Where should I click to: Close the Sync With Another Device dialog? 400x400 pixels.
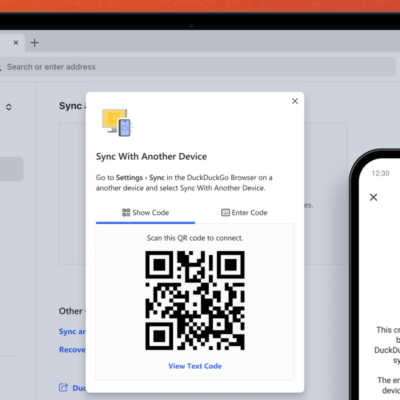click(295, 101)
